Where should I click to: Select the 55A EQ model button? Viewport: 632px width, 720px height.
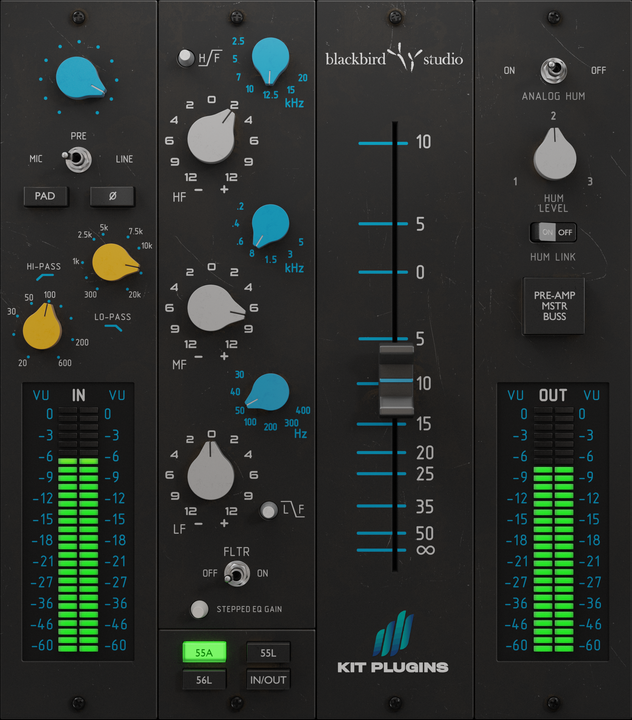(x=204, y=652)
